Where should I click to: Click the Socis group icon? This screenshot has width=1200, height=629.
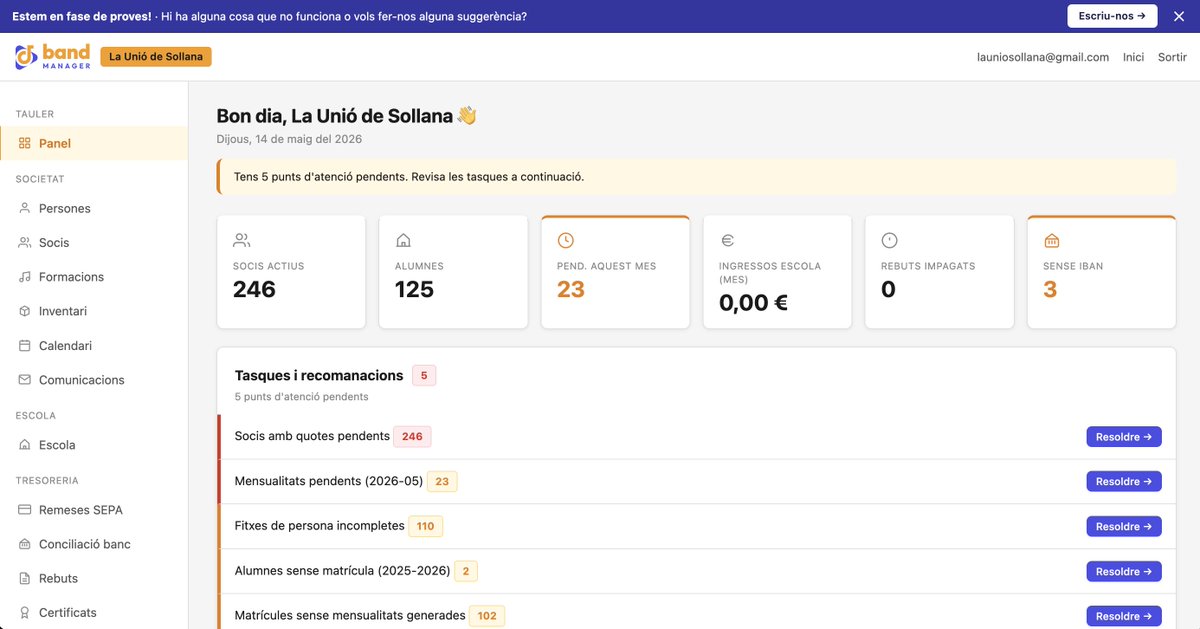click(25, 242)
